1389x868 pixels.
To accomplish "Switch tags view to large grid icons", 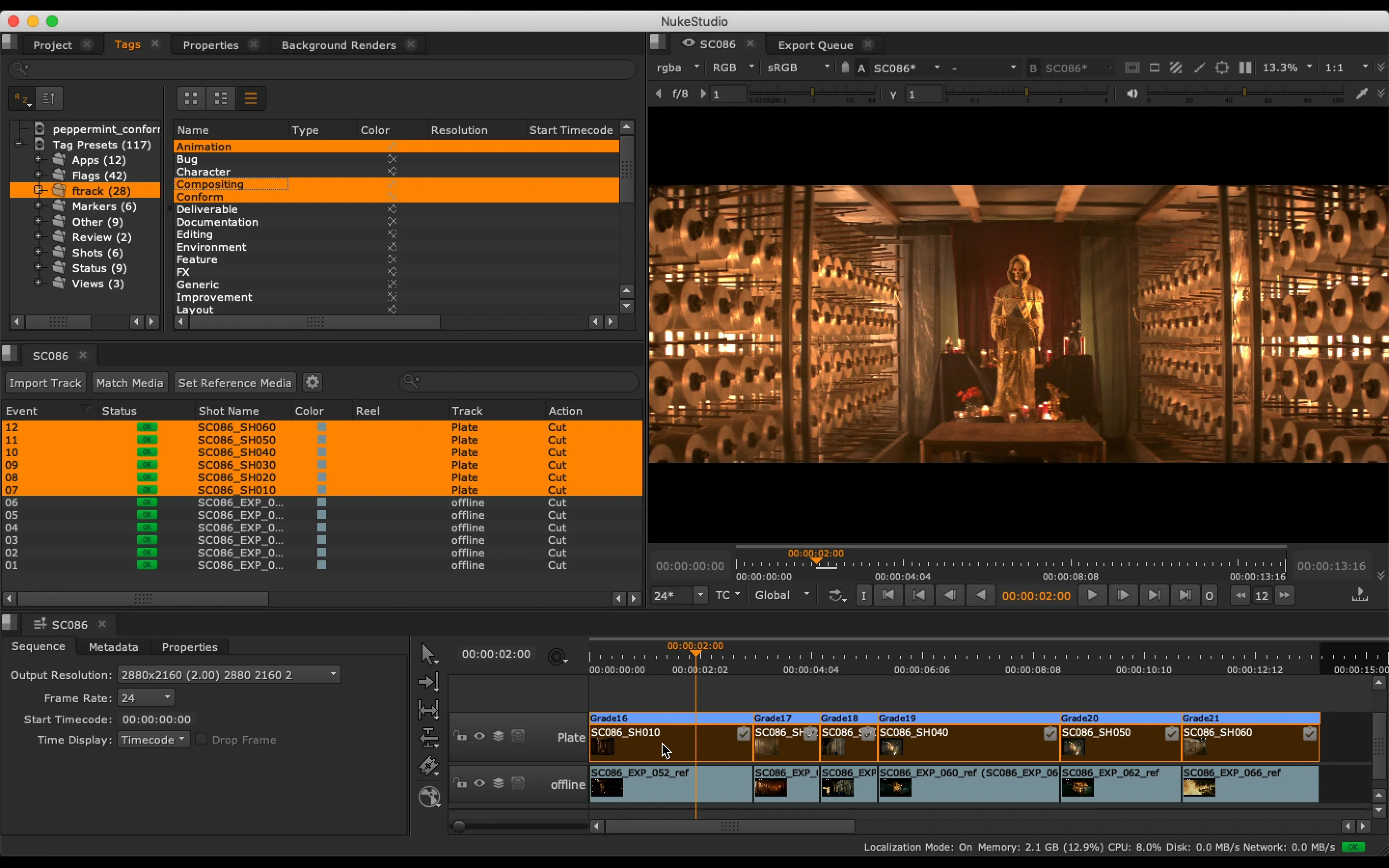I will pyautogui.click(x=191, y=98).
